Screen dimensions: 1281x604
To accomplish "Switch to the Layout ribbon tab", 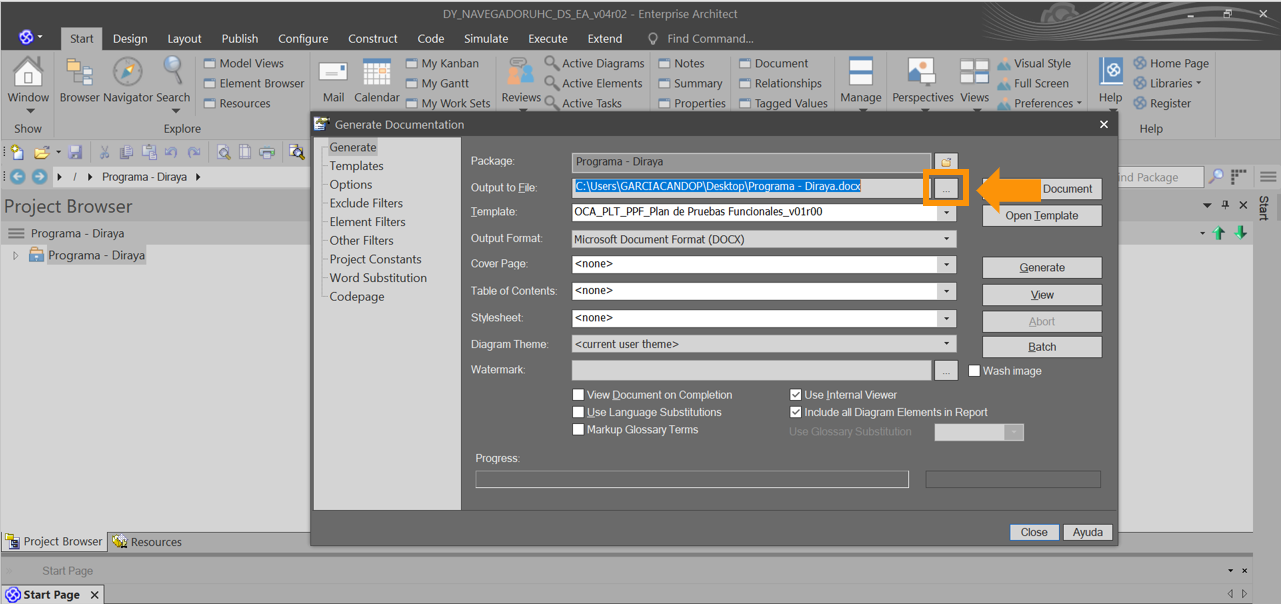I will point(184,39).
